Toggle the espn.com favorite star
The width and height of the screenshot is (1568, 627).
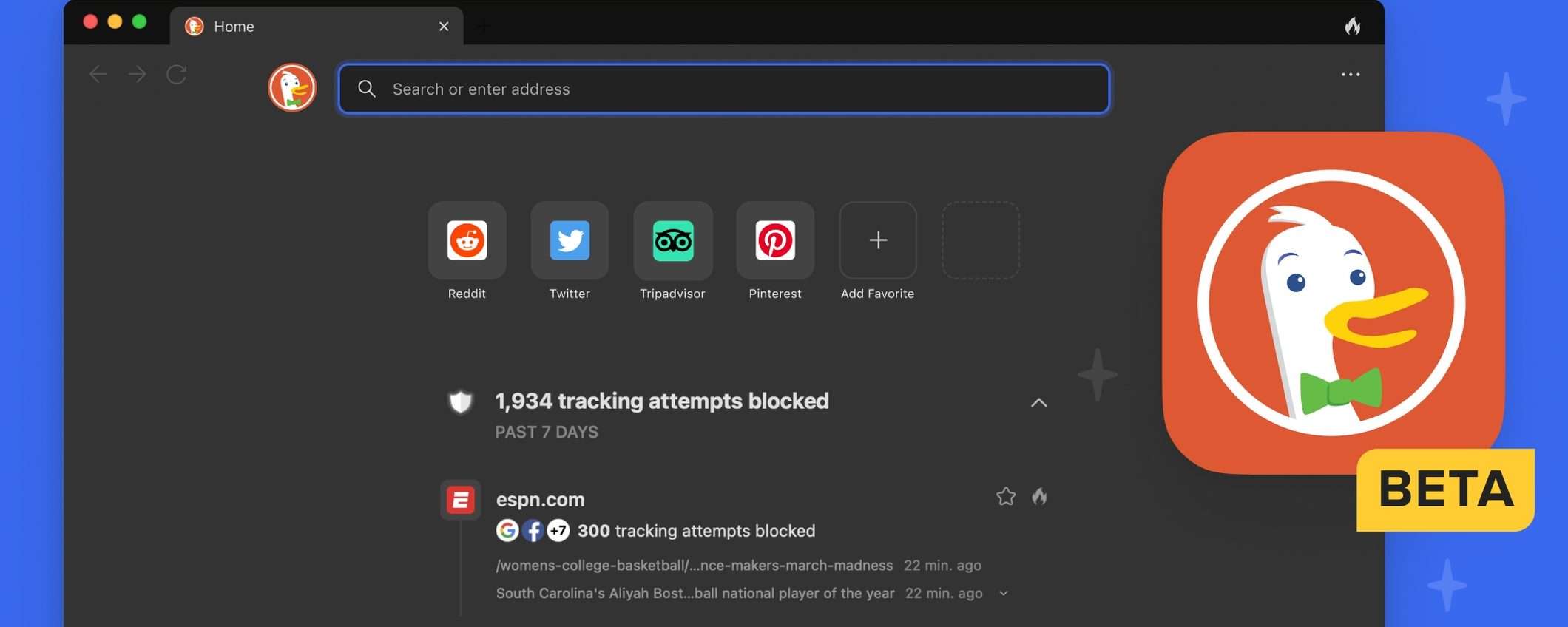(1005, 496)
